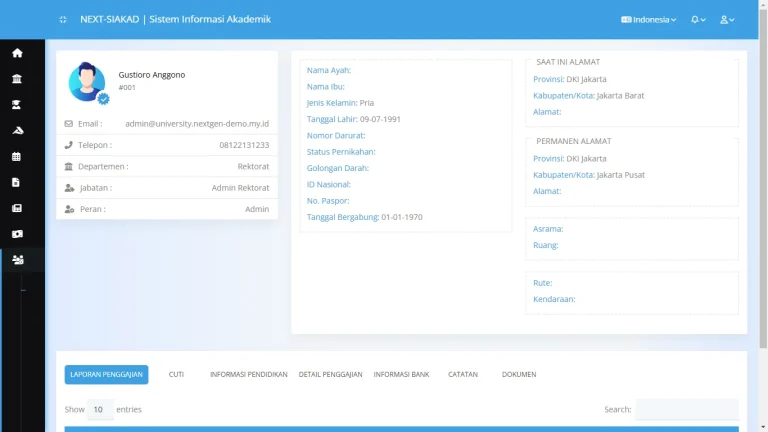Go to the Detail Penggajian tab
This screenshot has height=432, width=768.
pos(330,375)
